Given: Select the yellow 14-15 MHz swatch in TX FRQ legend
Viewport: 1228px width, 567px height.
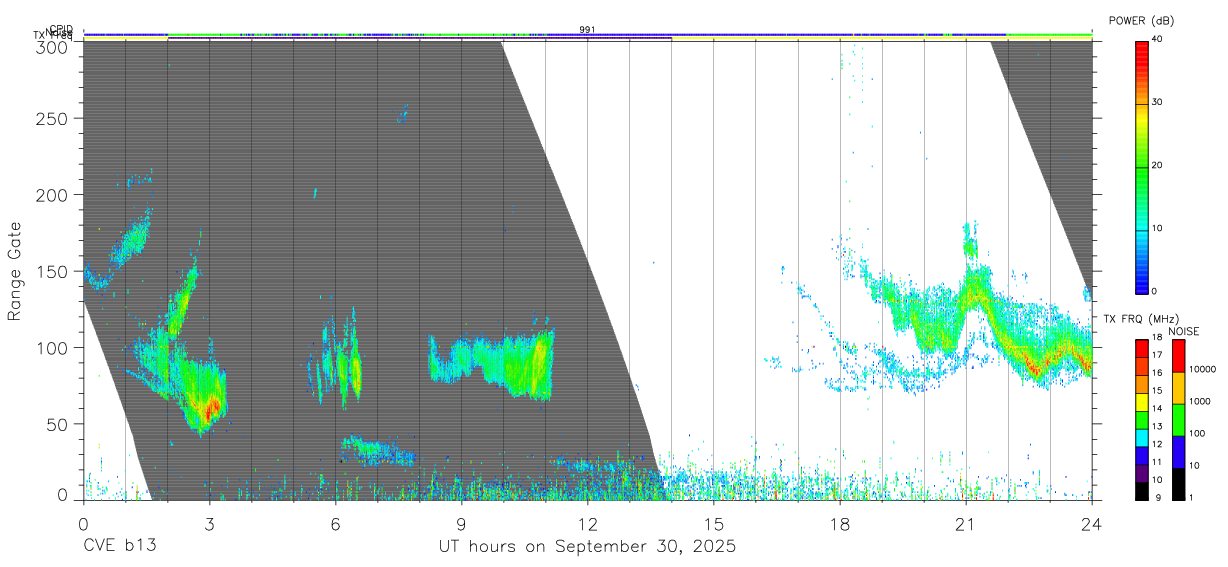Looking at the screenshot, I should (x=1142, y=402).
